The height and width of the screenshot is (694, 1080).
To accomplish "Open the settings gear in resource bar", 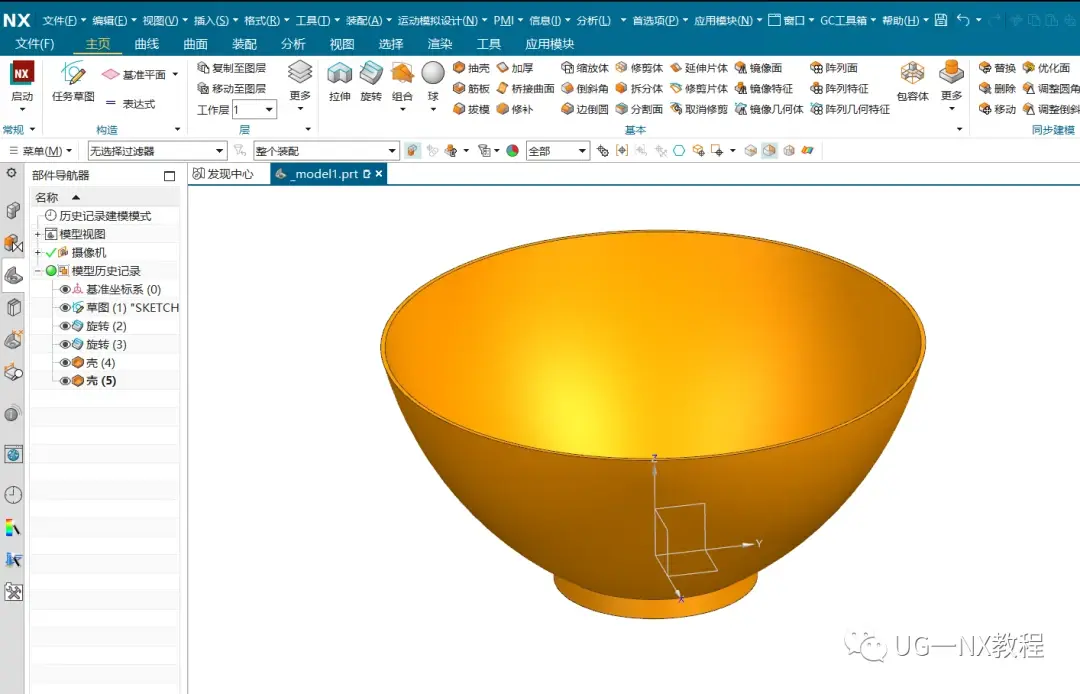I will coord(12,173).
